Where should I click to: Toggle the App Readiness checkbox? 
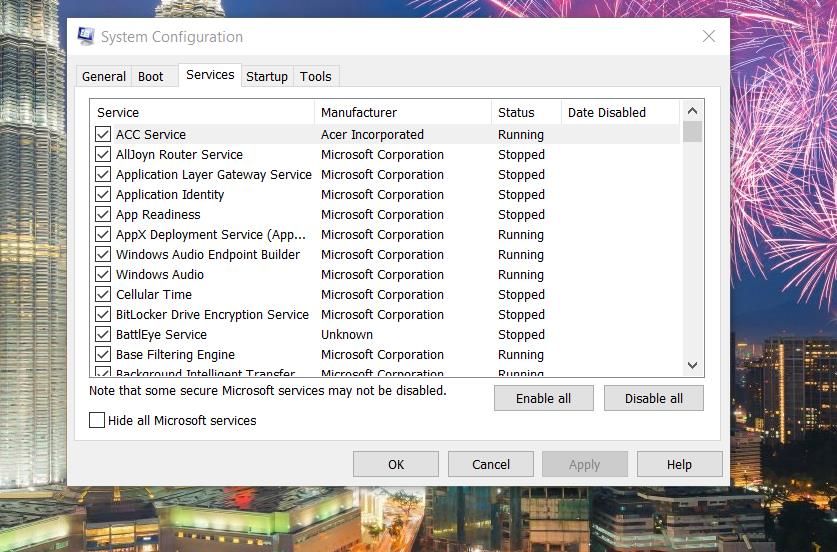coord(103,214)
